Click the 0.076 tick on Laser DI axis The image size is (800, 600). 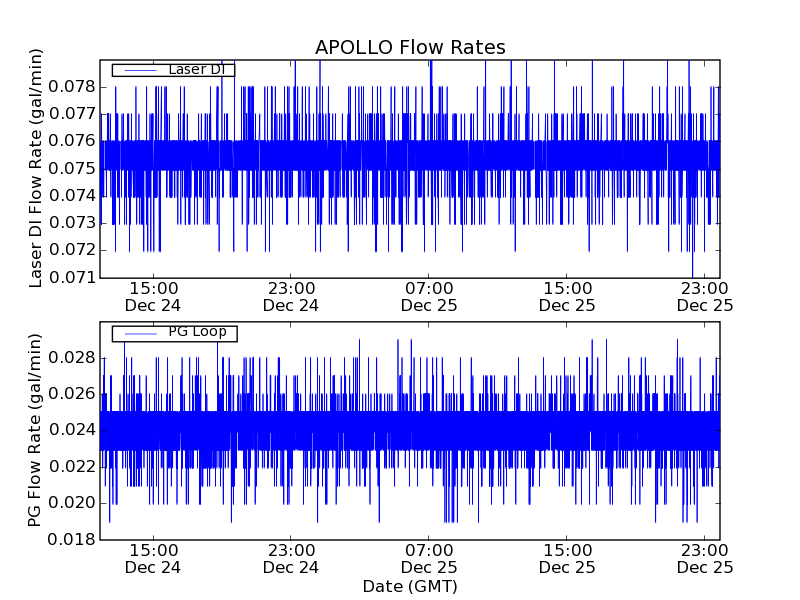[72, 141]
